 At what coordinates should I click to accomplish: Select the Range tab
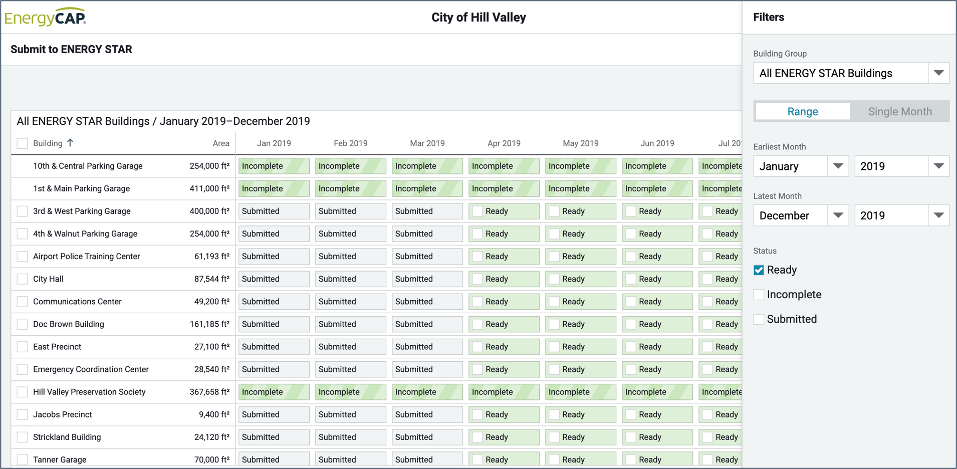pos(802,111)
